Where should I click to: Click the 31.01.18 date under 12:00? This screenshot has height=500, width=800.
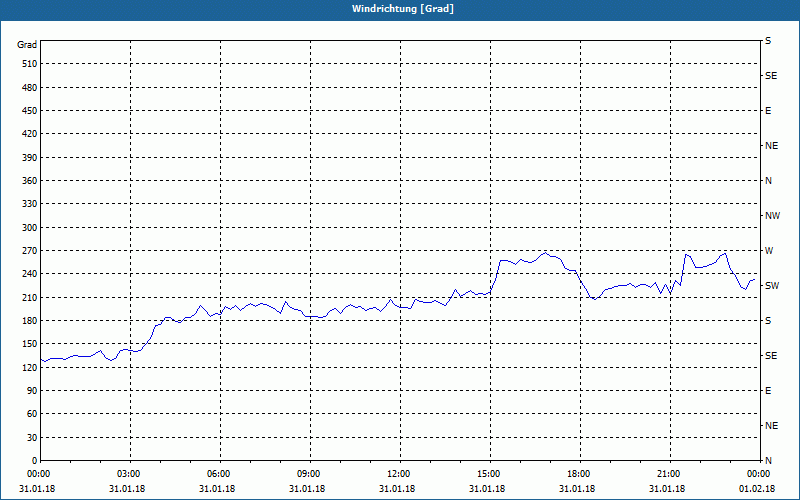point(397,489)
